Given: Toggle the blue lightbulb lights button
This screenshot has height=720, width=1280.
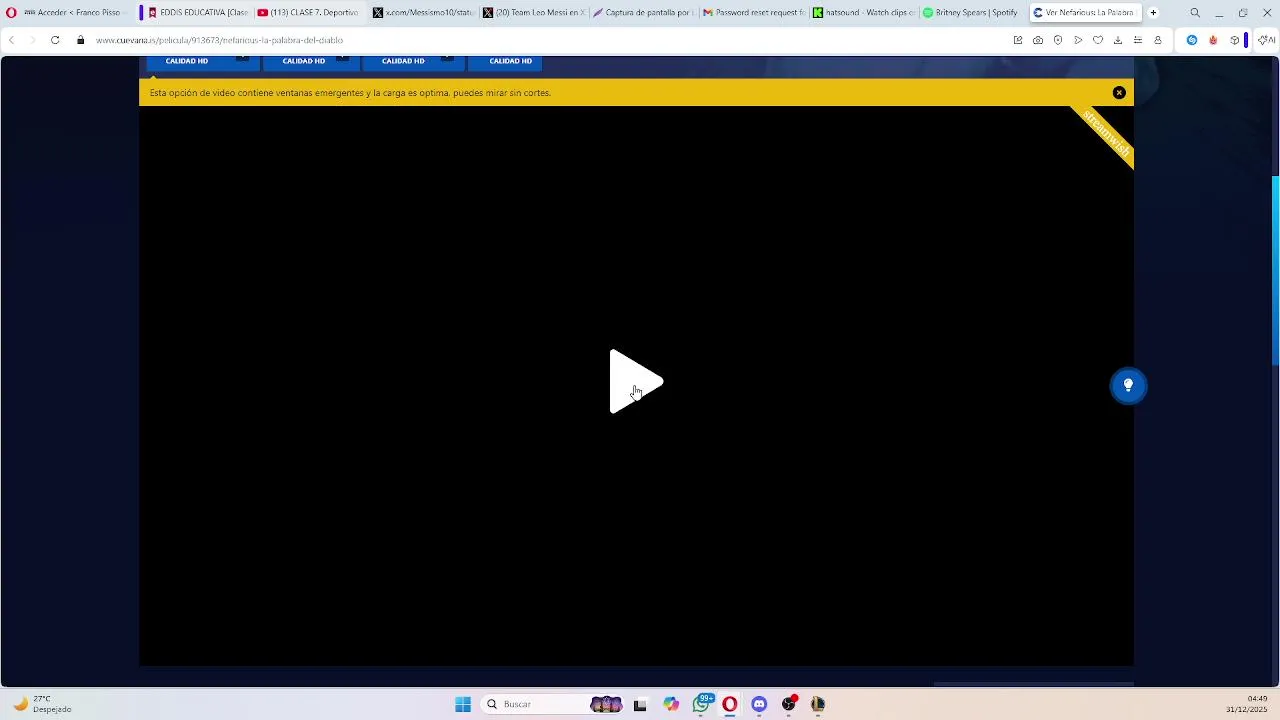Looking at the screenshot, I should click(1128, 385).
